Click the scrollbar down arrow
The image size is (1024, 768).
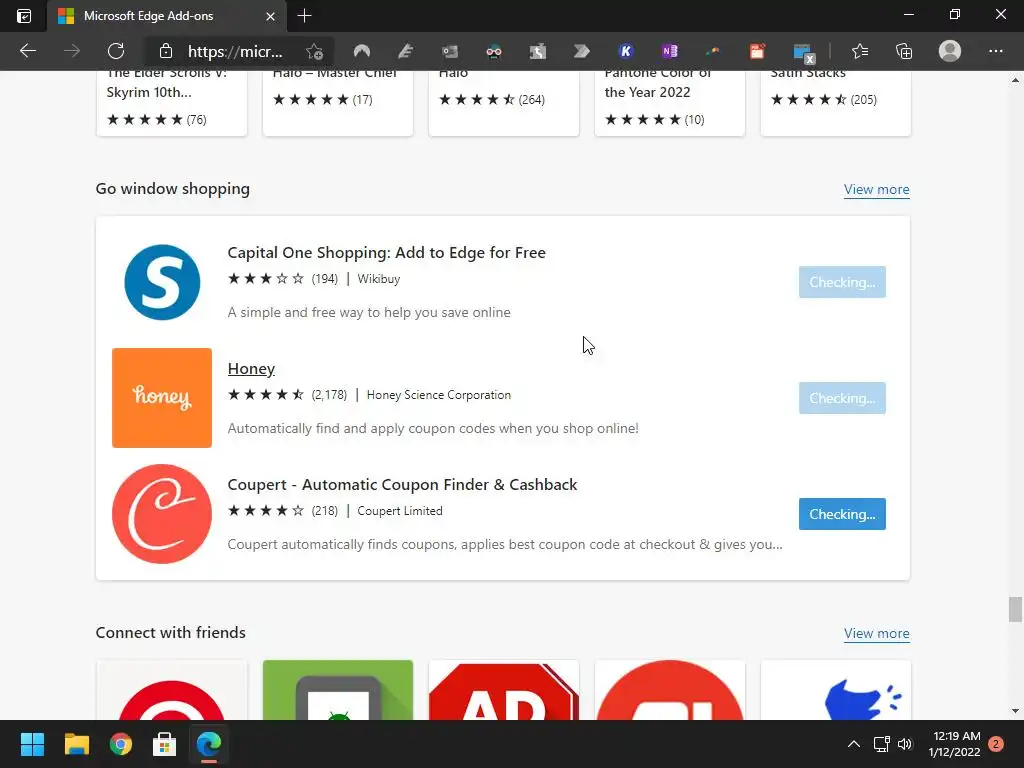pos(1015,711)
